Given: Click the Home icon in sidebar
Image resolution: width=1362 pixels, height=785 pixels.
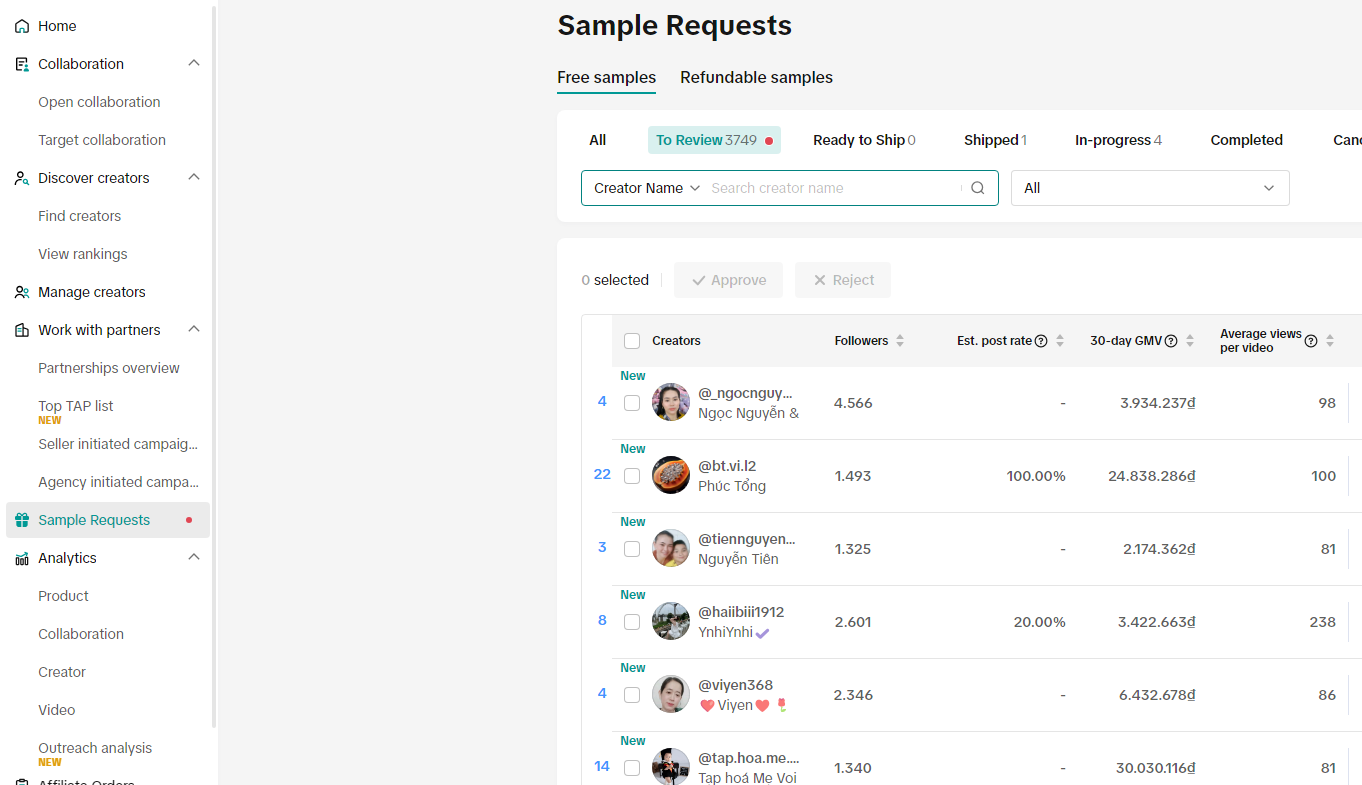Looking at the screenshot, I should tap(22, 26).
